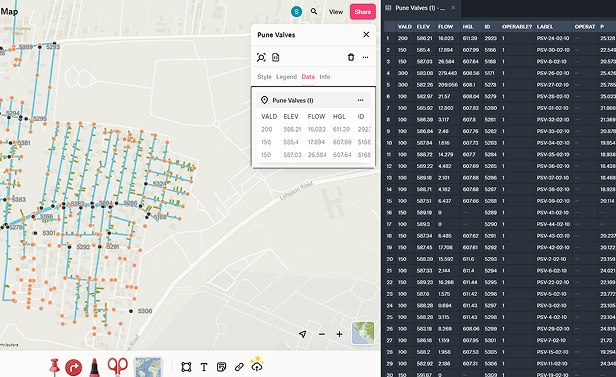
Task: Click table cell with flow 279.443
Action: pyautogui.click(x=448, y=73)
